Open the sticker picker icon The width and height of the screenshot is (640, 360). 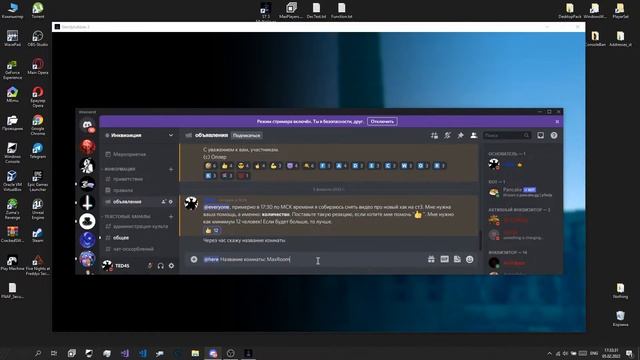pyautogui.click(x=457, y=260)
